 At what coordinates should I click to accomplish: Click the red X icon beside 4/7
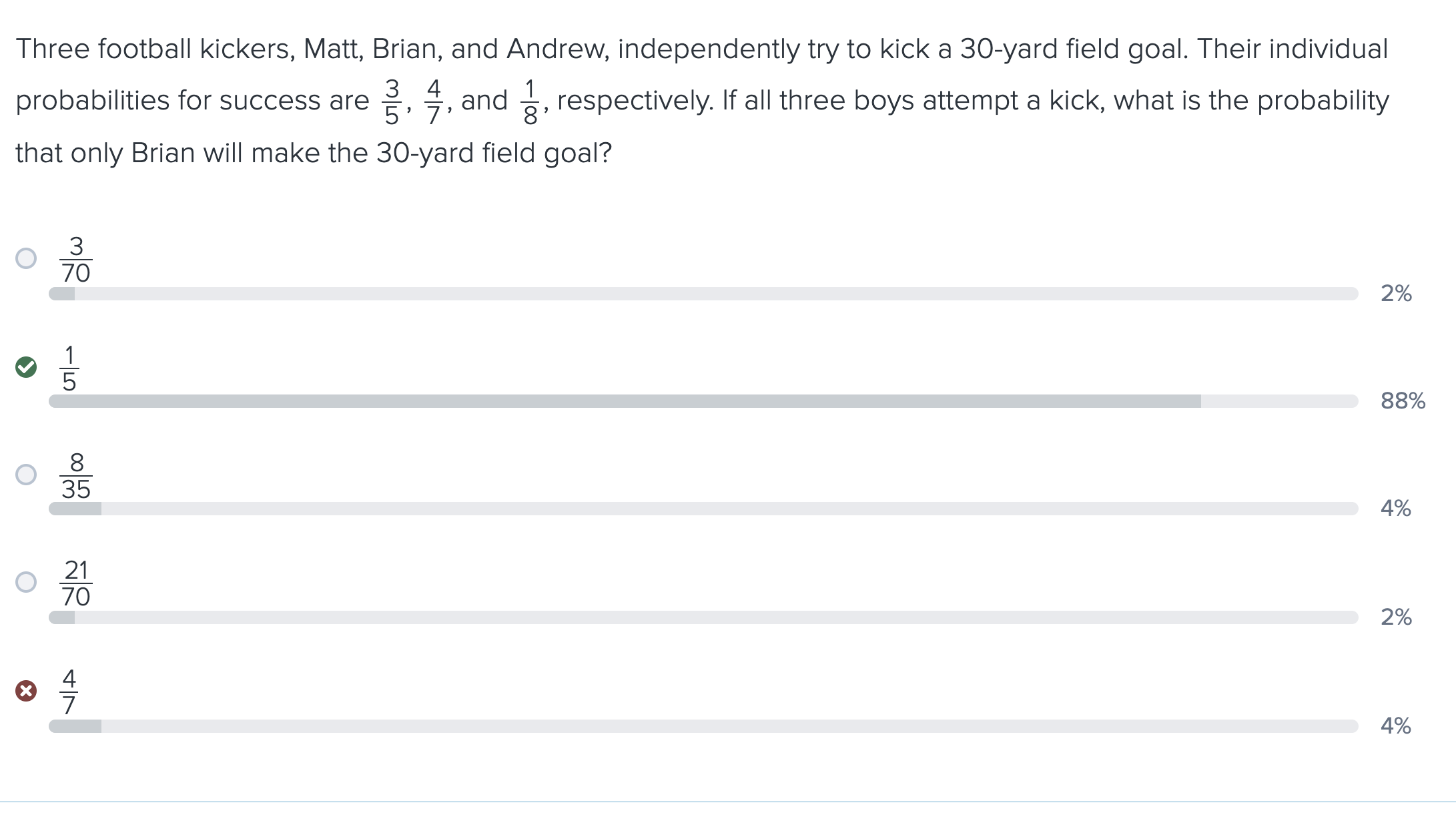(x=26, y=690)
